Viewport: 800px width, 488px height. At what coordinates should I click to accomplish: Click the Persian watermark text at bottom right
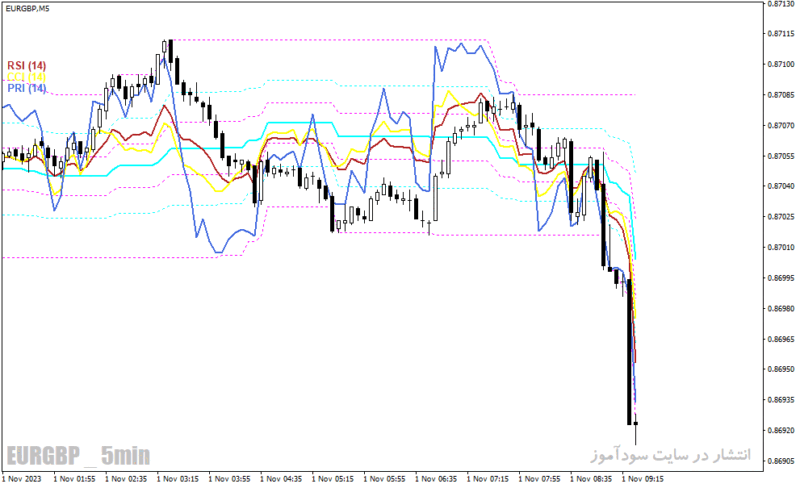pos(671,454)
